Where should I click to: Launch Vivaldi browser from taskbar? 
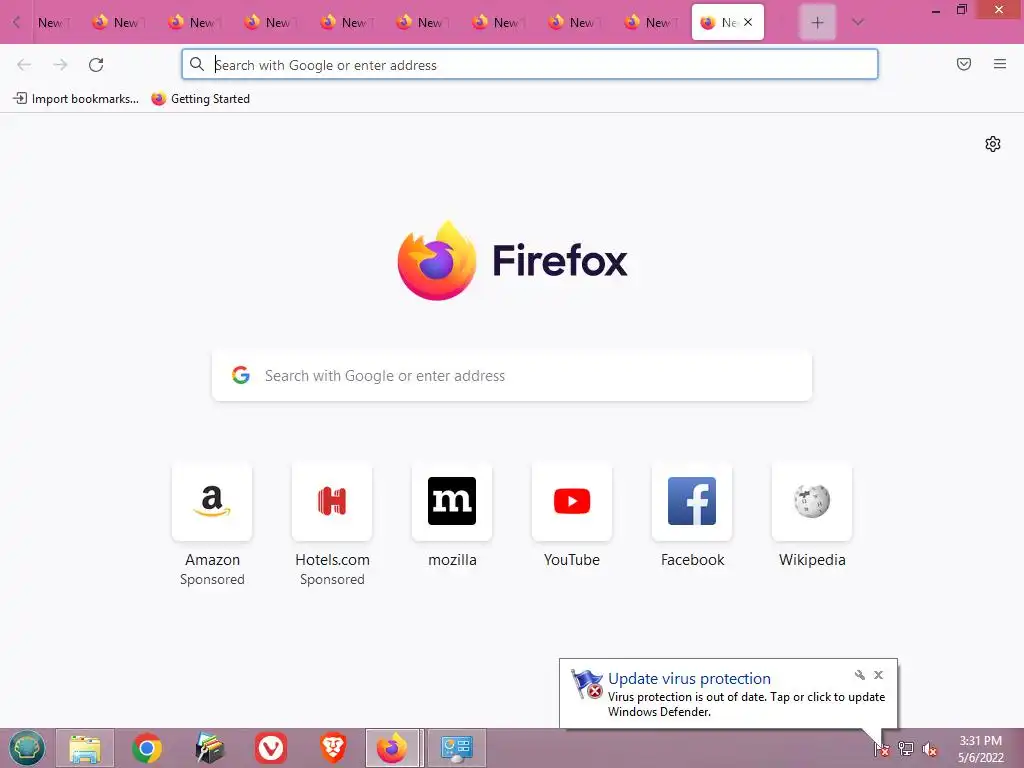271,748
